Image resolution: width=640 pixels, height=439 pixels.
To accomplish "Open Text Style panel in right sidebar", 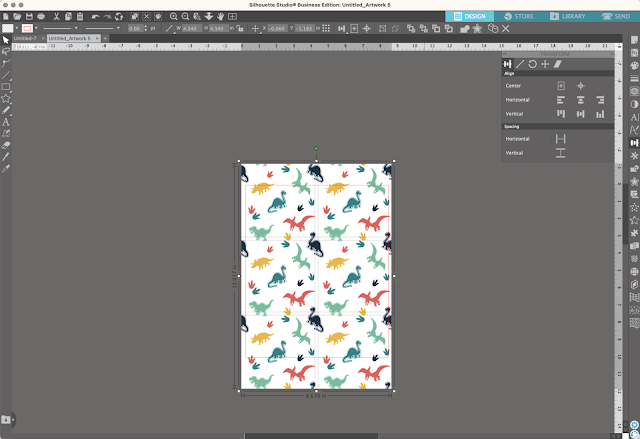I will [634, 117].
